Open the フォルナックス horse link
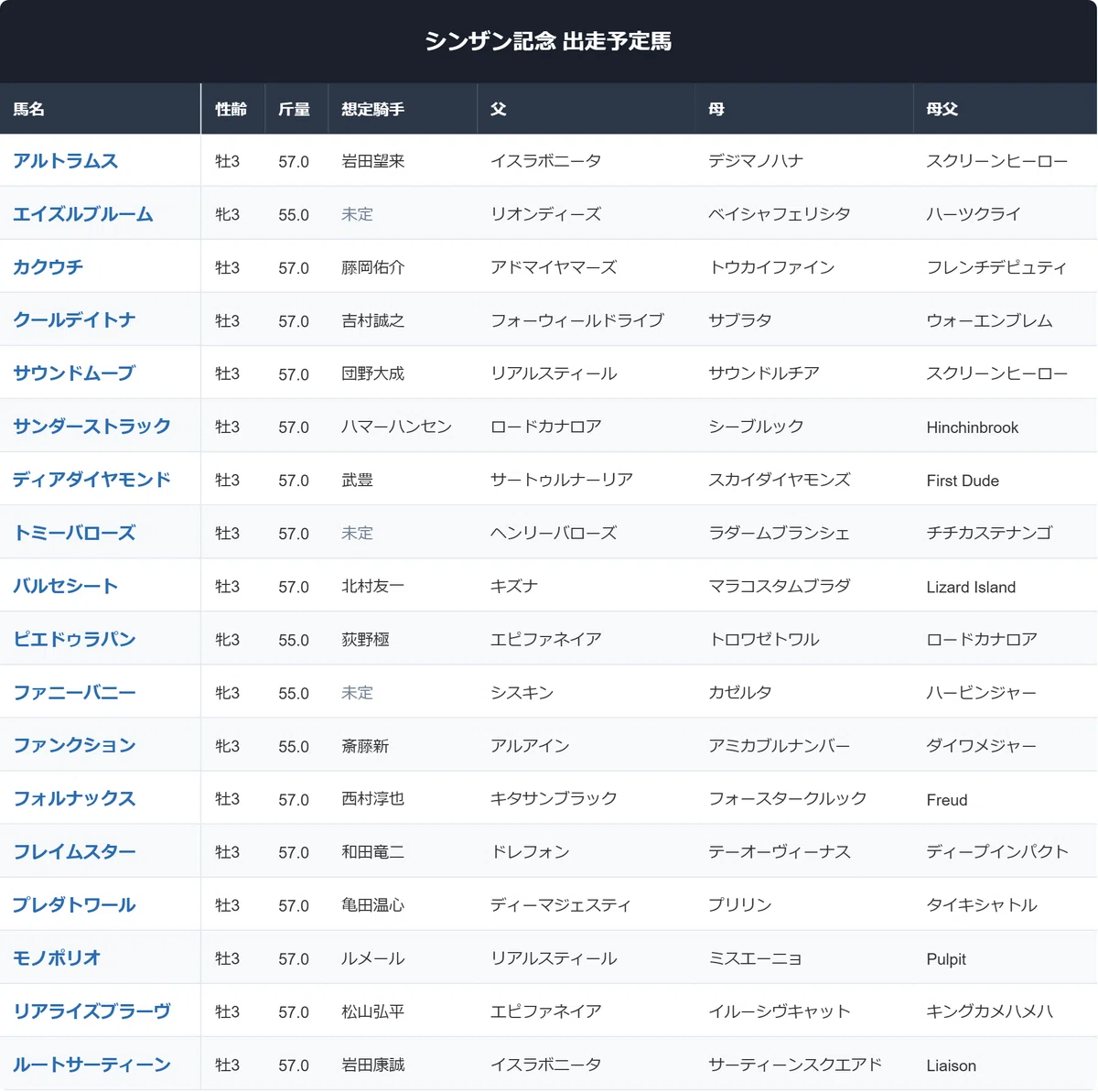This screenshot has width=1098, height=1092. point(74,798)
